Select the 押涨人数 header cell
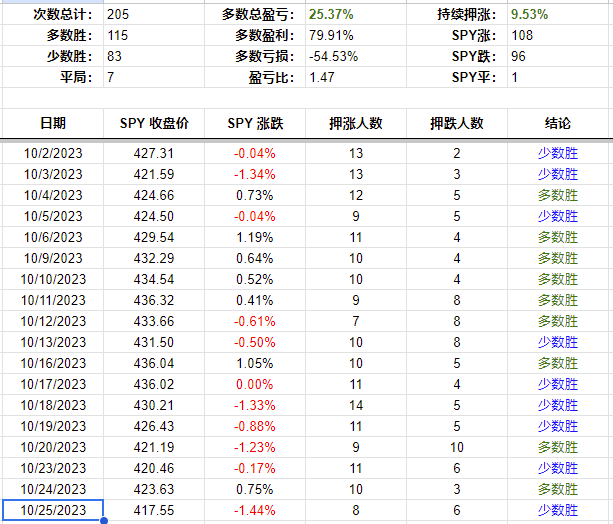Screen dimensions: 613x524 tap(356, 123)
